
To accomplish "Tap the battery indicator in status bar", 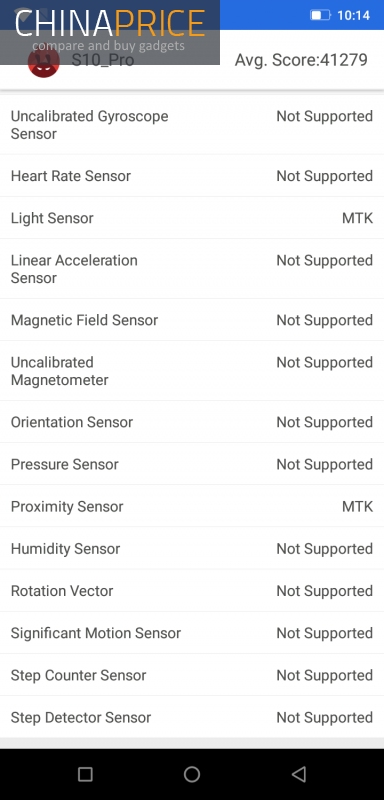I will (x=321, y=15).
